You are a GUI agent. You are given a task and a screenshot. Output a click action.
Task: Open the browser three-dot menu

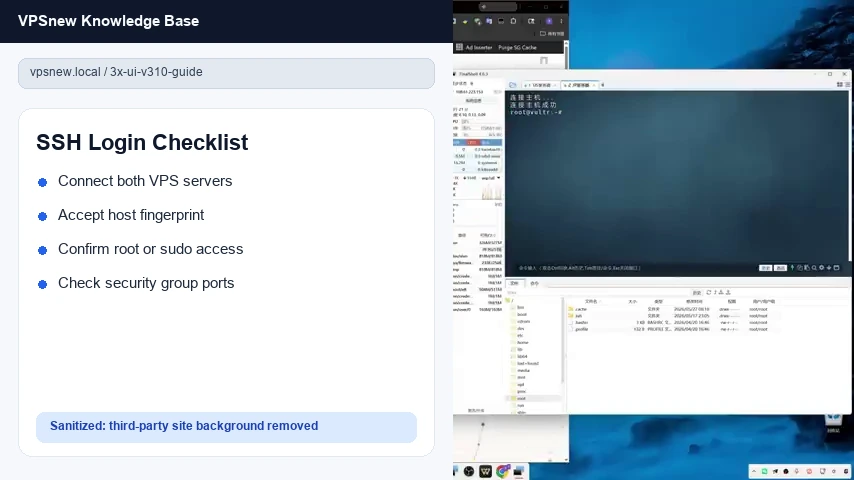coord(562,21)
